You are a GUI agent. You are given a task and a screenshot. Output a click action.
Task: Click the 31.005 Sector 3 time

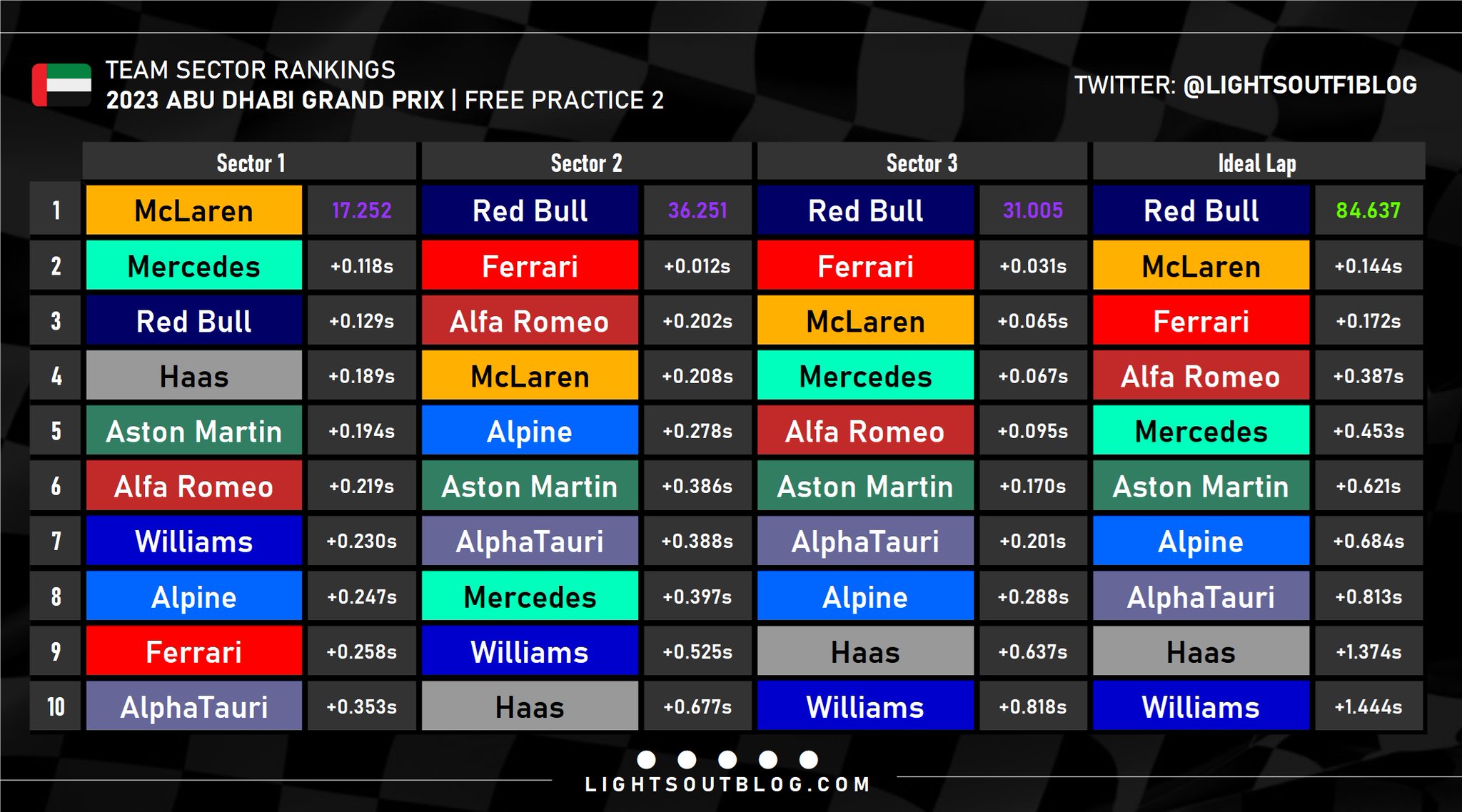(x=1033, y=210)
